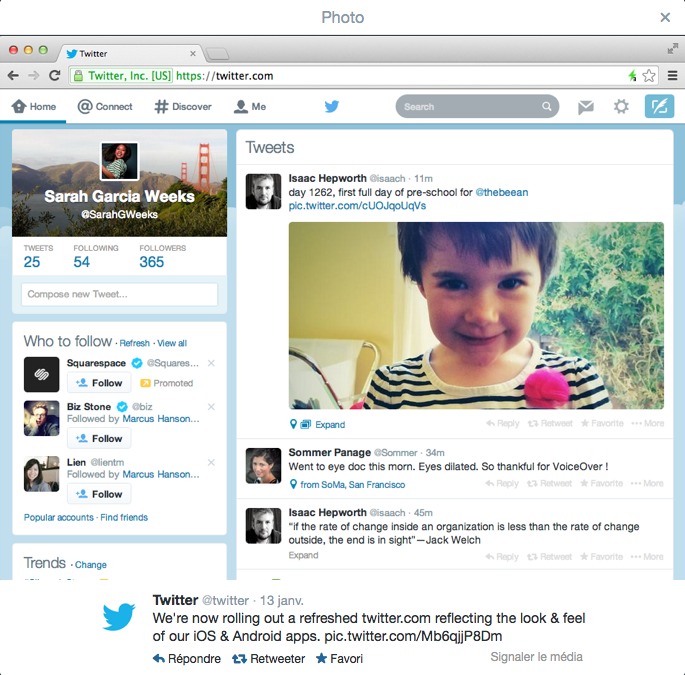Bookmark the page with the star icon
Image resolution: width=685 pixels, height=675 pixels.
click(649, 76)
